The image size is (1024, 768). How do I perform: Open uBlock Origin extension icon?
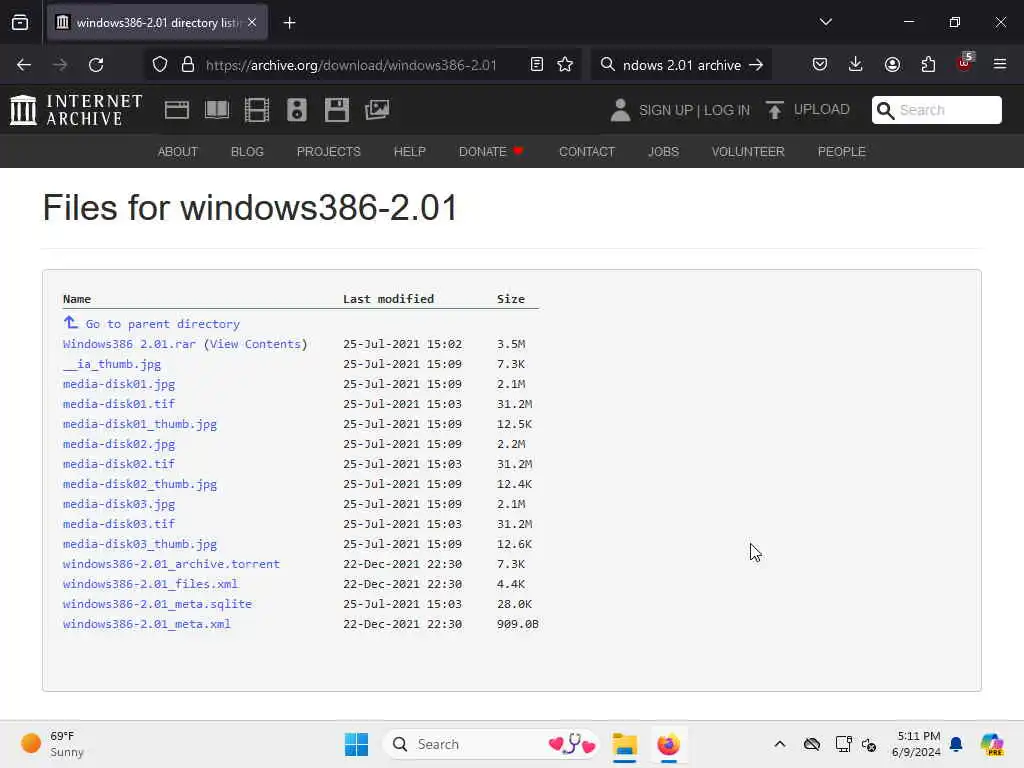pos(965,63)
